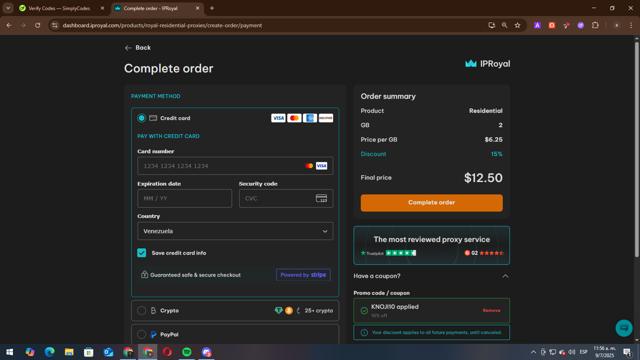Open Windows Start menu
This screenshot has height=360, width=640.
[x=9, y=352]
